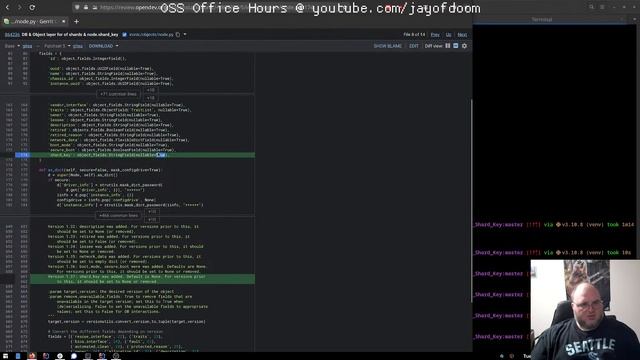Go to the Prev file link
Viewport: 640px width, 360px height.
click(436, 35)
